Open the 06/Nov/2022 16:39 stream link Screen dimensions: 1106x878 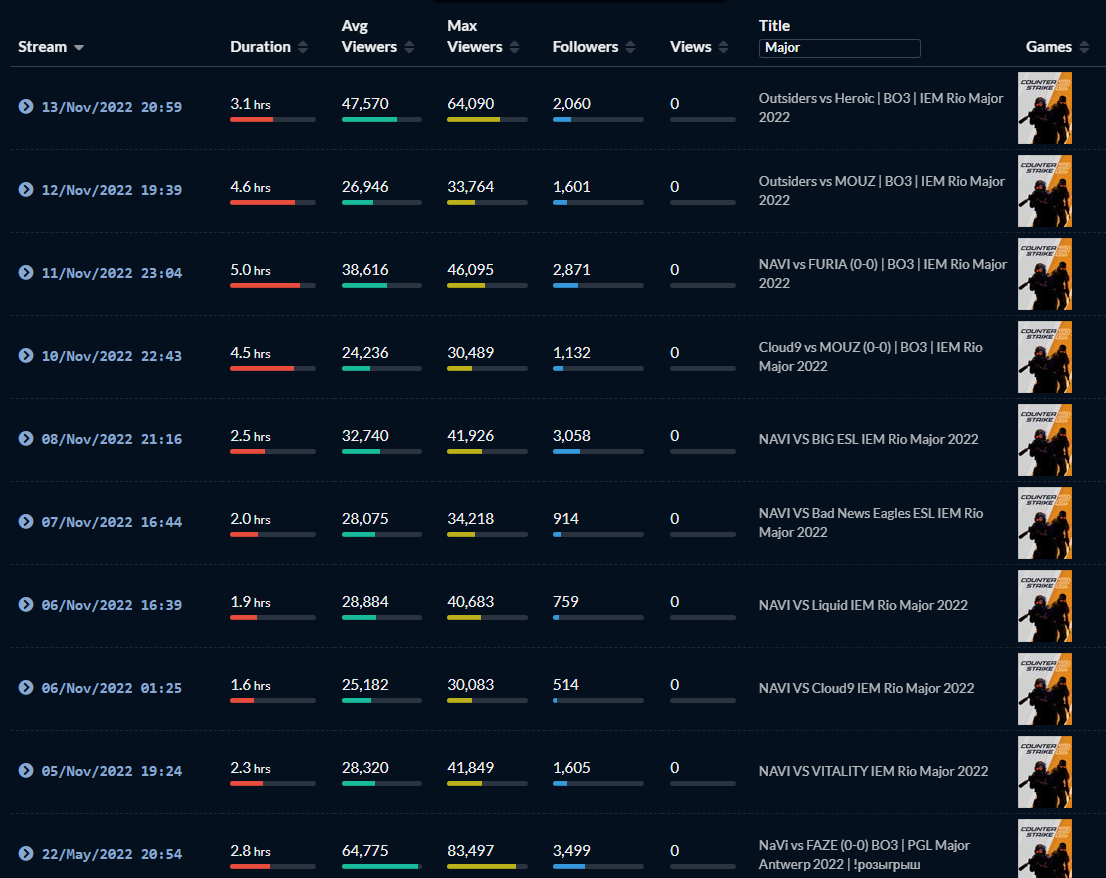[111, 605]
